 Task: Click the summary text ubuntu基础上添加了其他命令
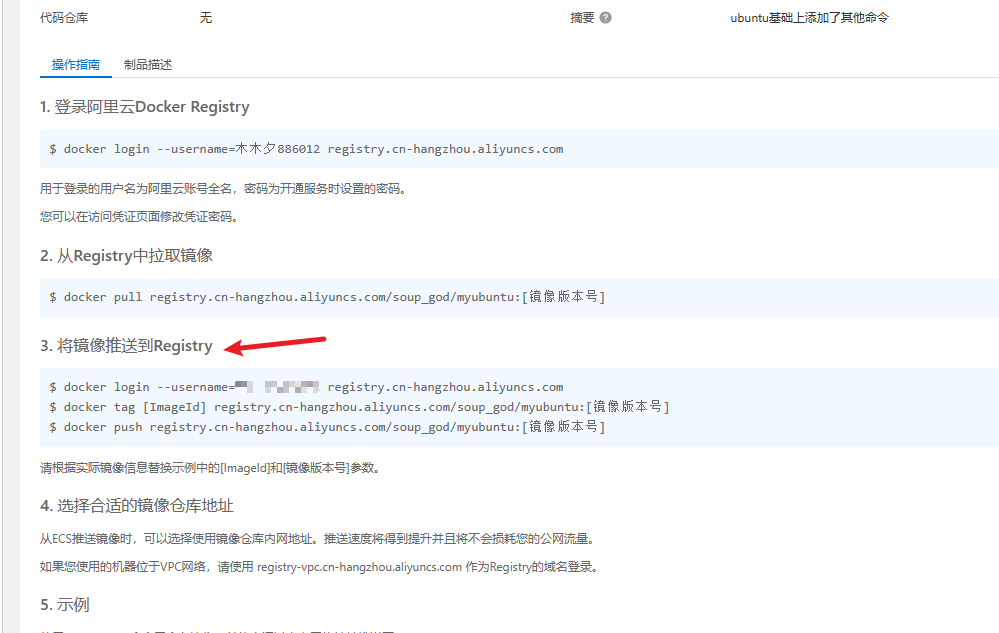pos(809,18)
